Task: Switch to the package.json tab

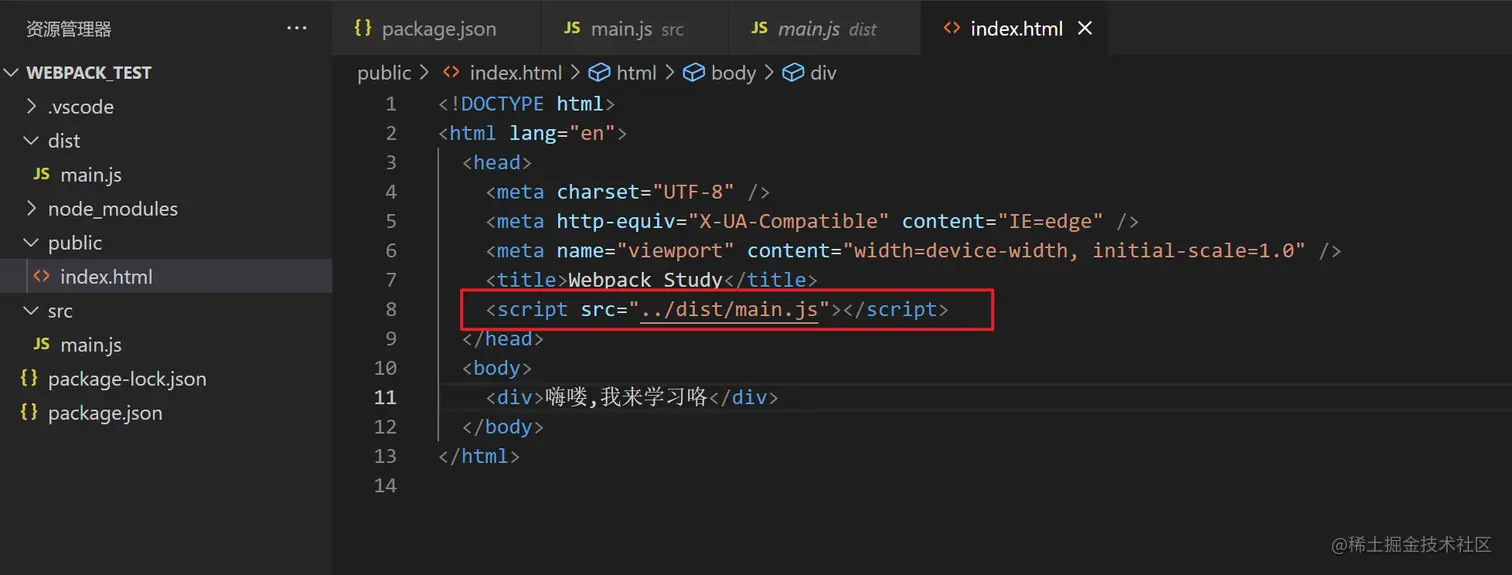Action: tap(438, 28)
